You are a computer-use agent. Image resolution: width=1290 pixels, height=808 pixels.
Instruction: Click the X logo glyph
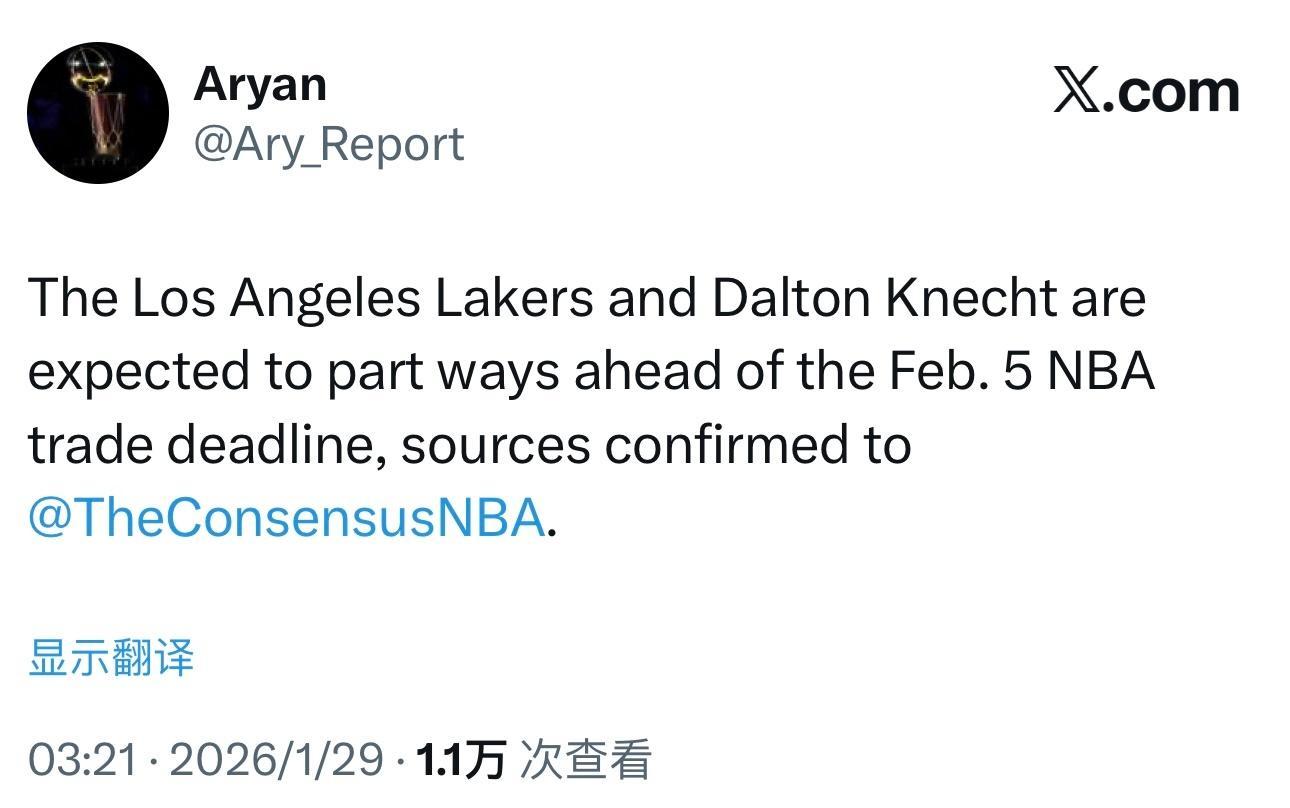tap(1076, 92)
